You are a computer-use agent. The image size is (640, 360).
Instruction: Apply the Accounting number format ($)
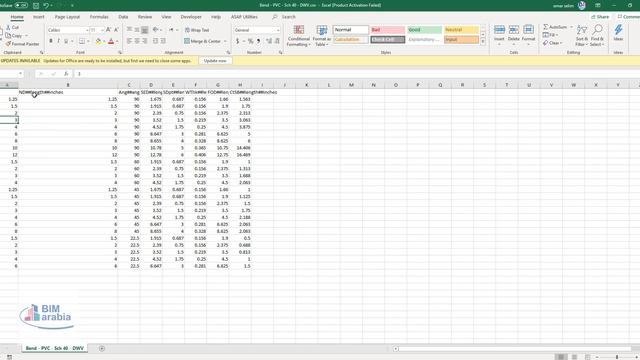pos(237,41)
